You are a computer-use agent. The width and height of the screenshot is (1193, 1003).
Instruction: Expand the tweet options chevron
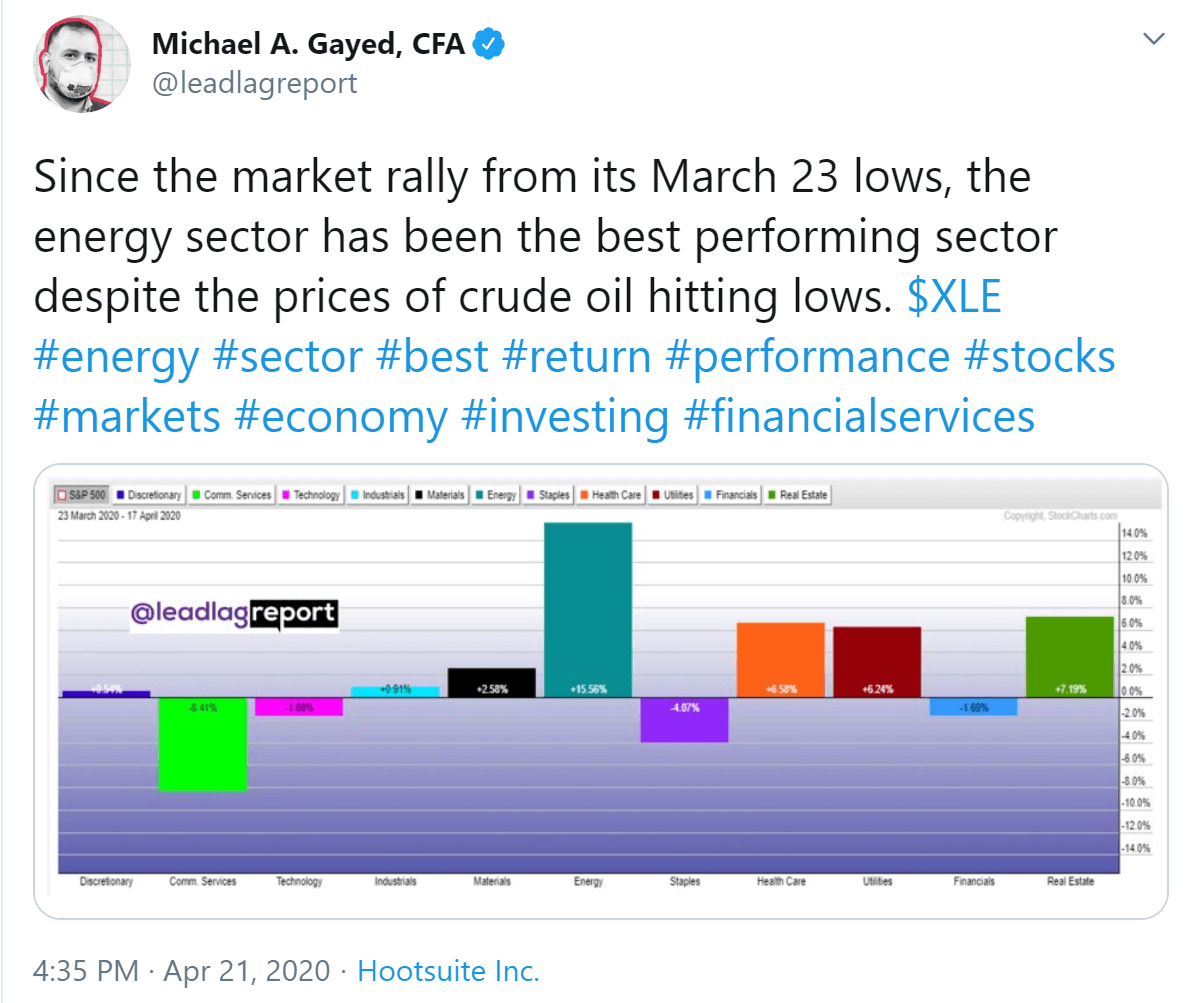click(1153, 39)
